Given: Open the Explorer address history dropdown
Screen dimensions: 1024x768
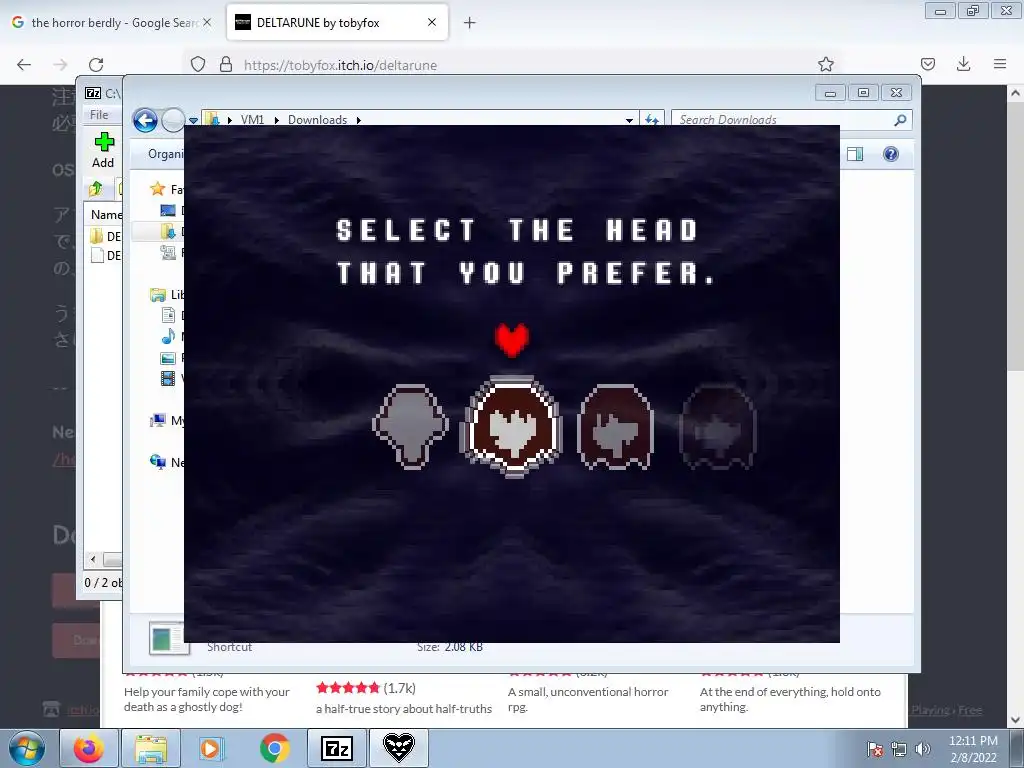Looking at the screenshot, I should click(629, 120).
